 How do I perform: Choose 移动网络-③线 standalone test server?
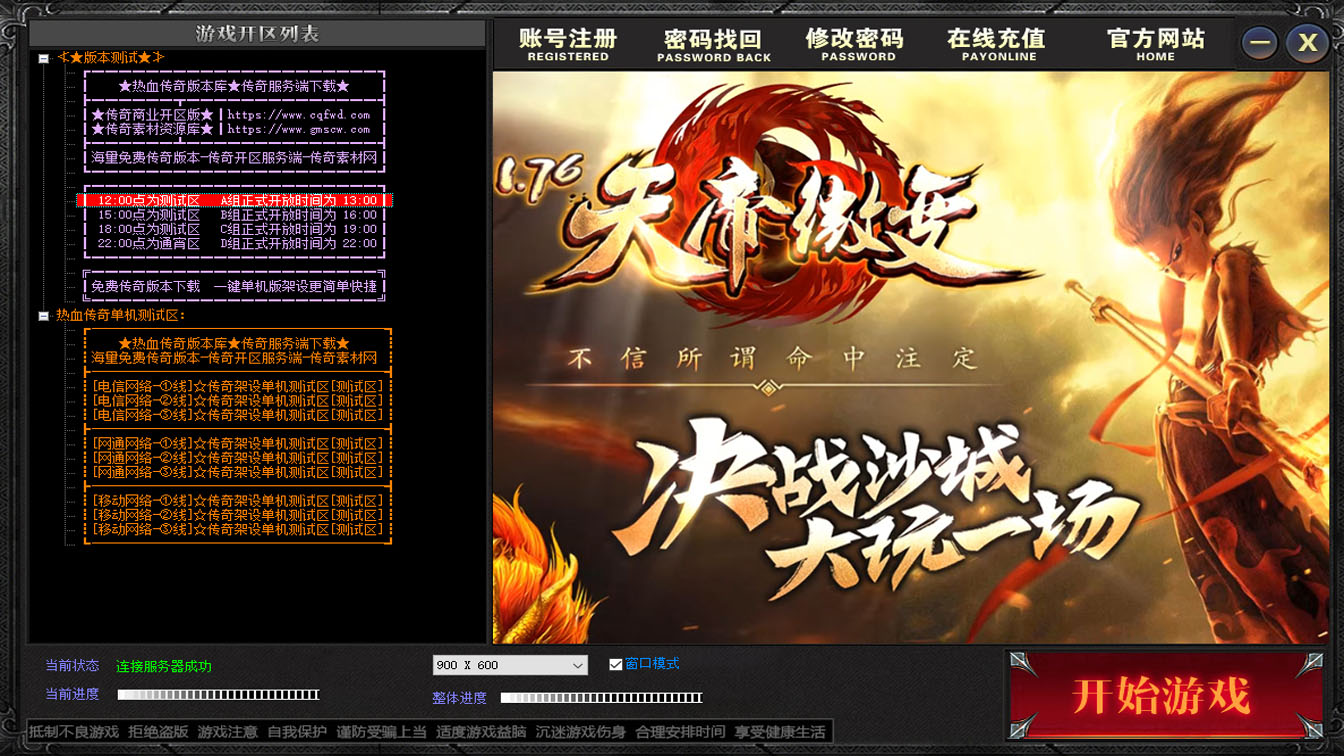237,529
